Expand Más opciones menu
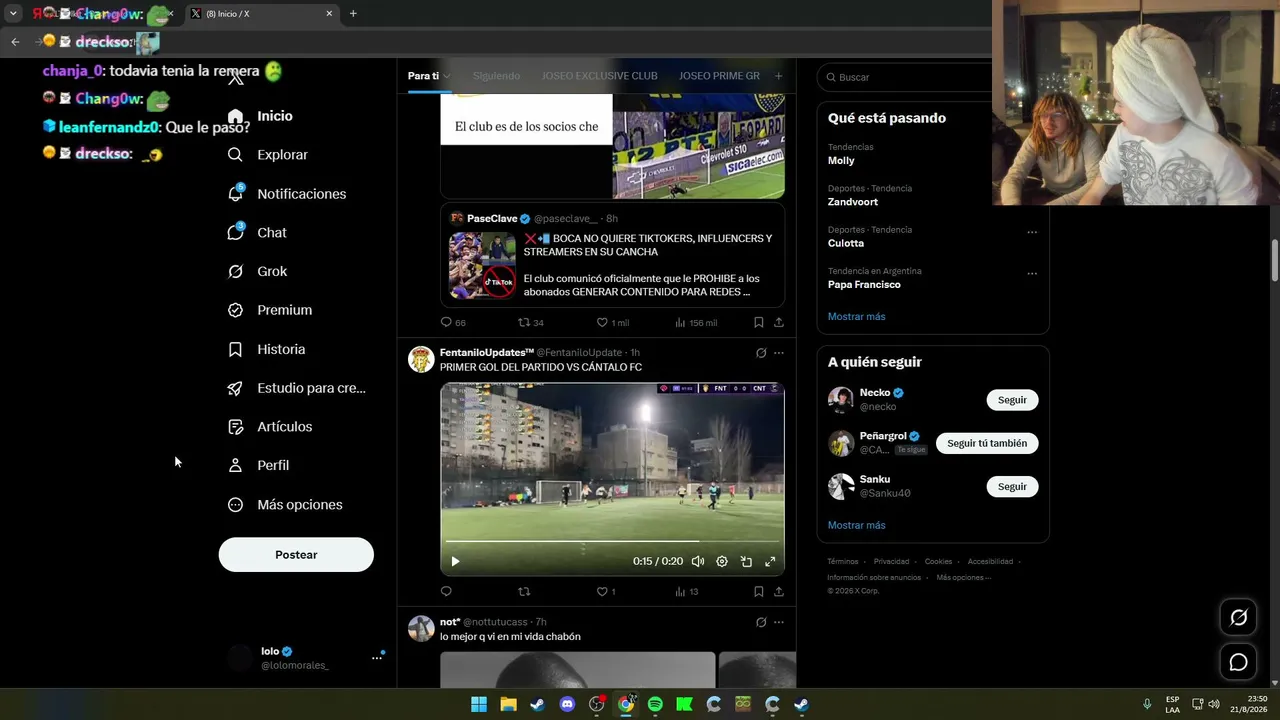This screenshot has height=720, width=1280. click(x=285, y=505)
